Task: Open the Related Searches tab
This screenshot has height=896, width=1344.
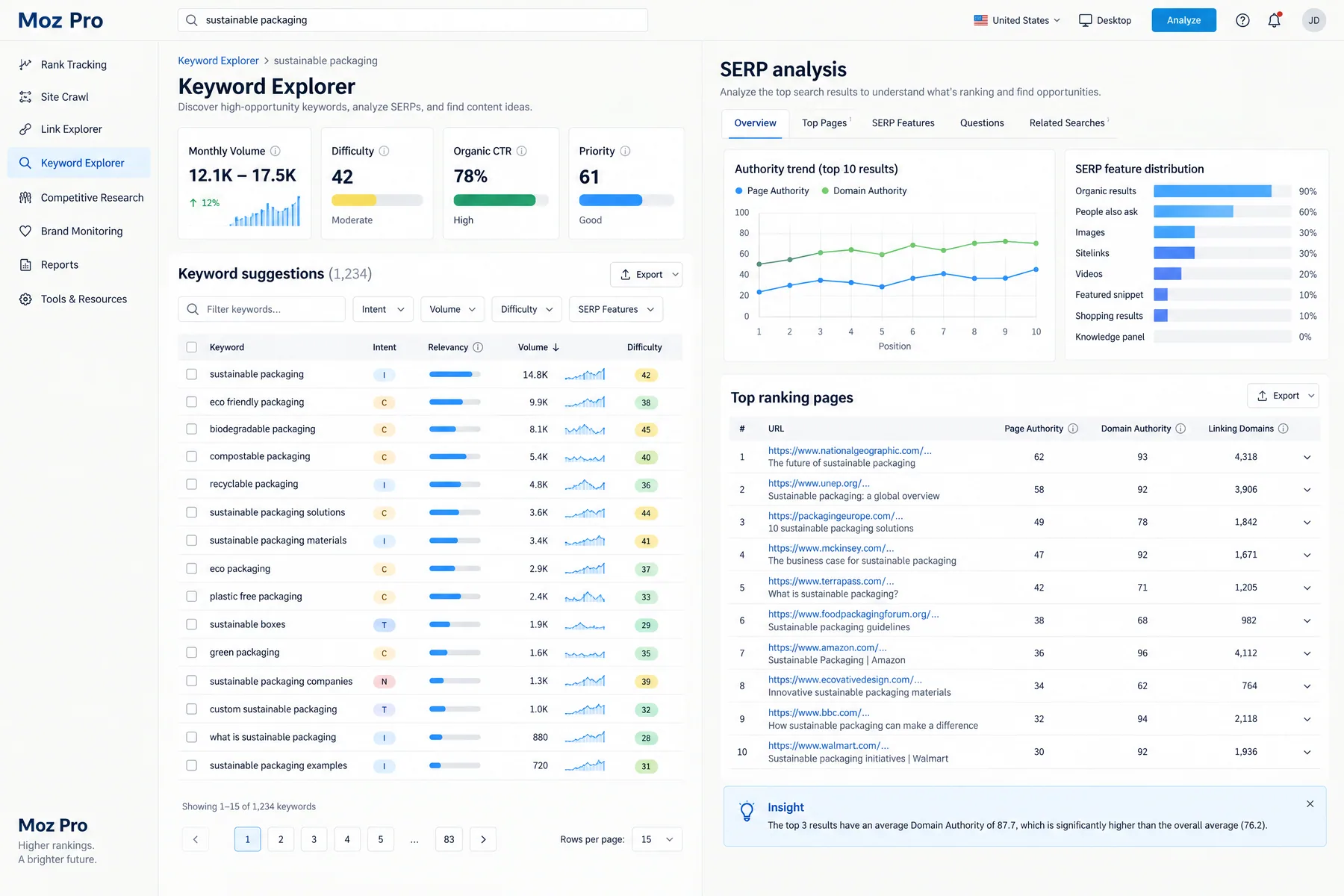Action: click(x=1067, y=123)
